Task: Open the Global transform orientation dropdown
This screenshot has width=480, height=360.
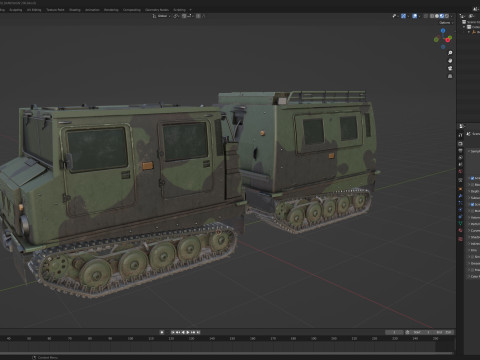Action: tap(162, 16)
